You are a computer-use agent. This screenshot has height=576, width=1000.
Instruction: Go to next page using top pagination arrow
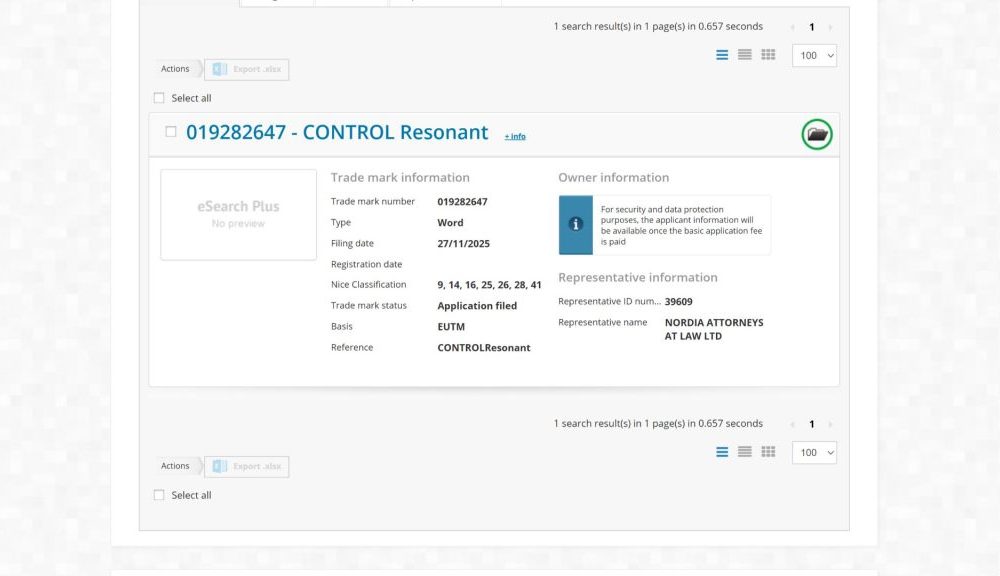[830, 27]
